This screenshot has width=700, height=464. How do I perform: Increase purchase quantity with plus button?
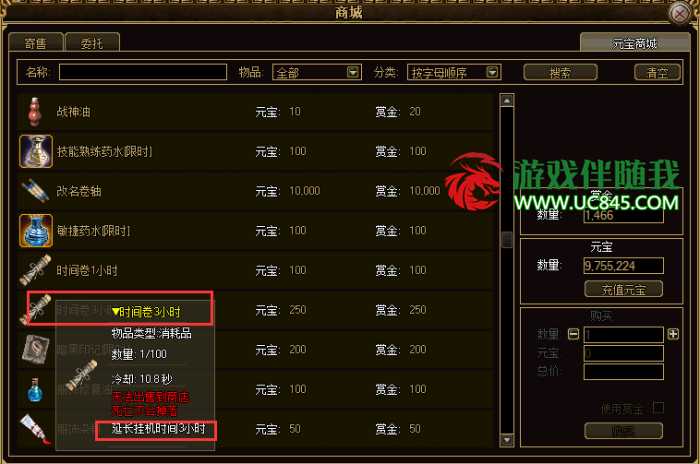673,334
